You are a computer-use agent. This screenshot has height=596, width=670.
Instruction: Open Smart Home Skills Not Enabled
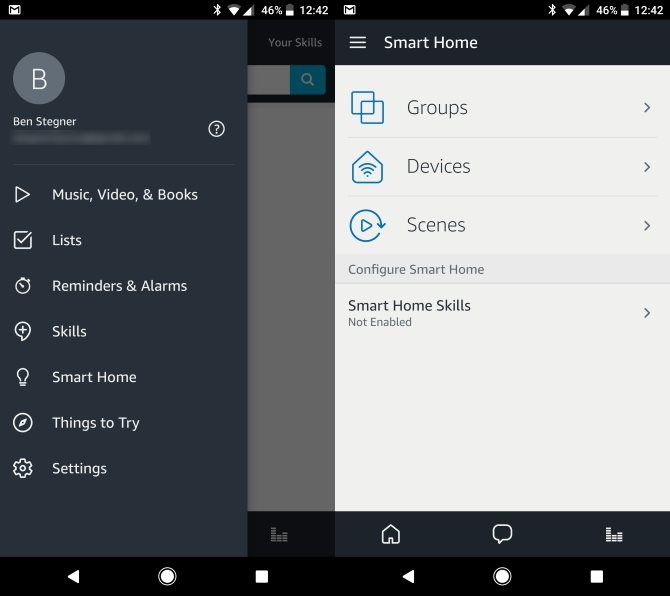coord(502,313)
